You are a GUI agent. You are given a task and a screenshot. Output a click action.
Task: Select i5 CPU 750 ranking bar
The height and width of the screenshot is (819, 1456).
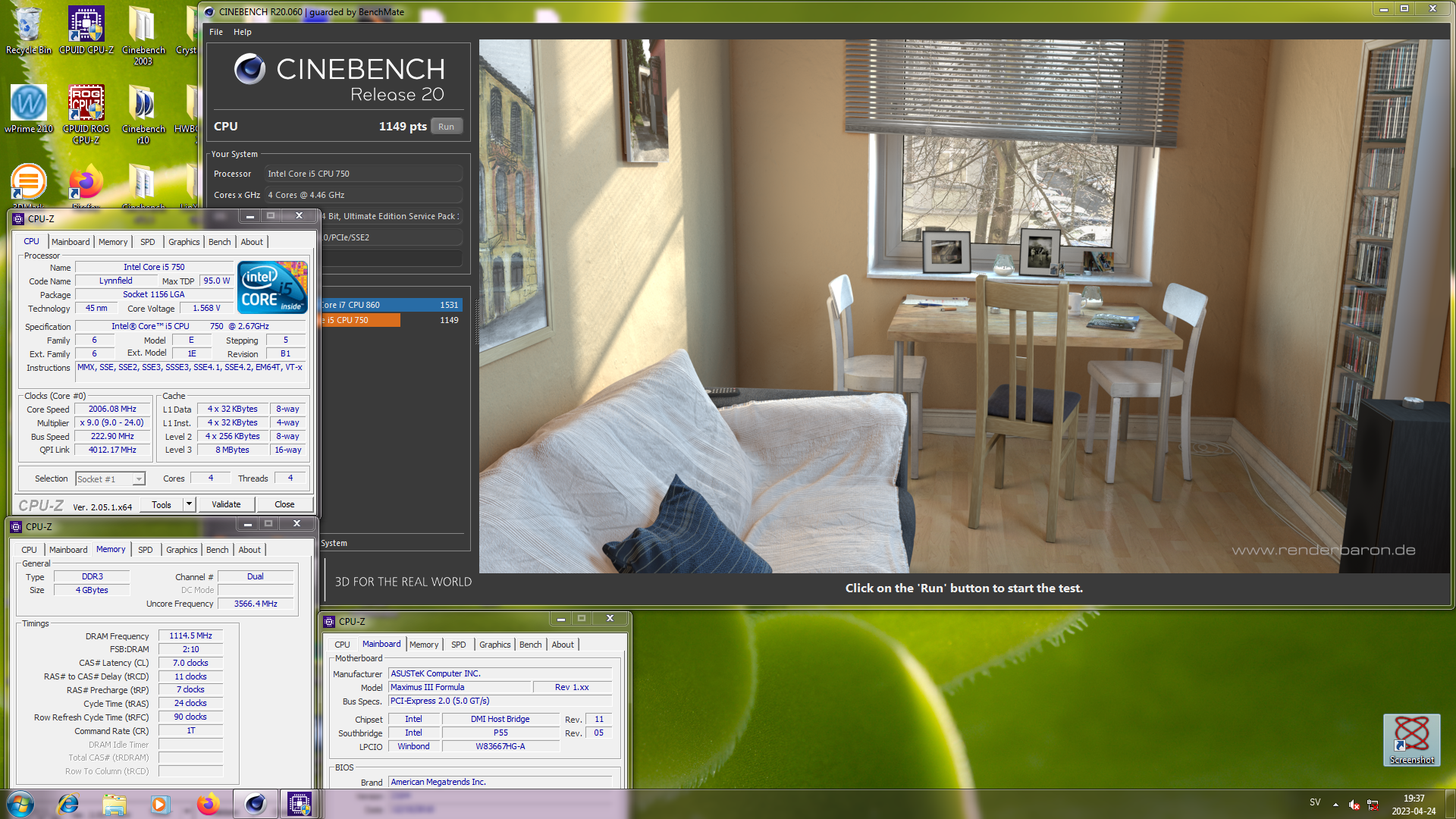pyautogui.click(x=360, y=320)
